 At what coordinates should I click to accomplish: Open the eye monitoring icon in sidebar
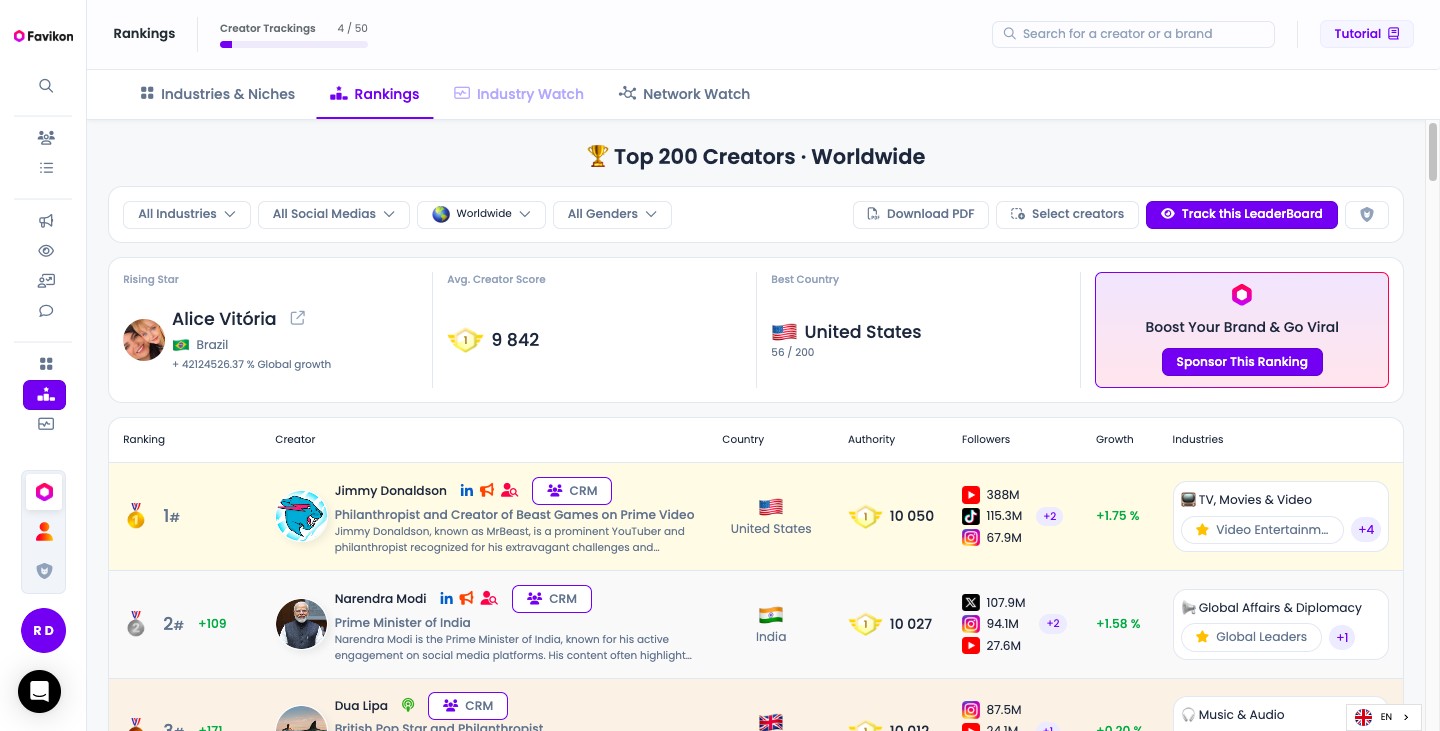pyautogui.click(x=46, y=251)
